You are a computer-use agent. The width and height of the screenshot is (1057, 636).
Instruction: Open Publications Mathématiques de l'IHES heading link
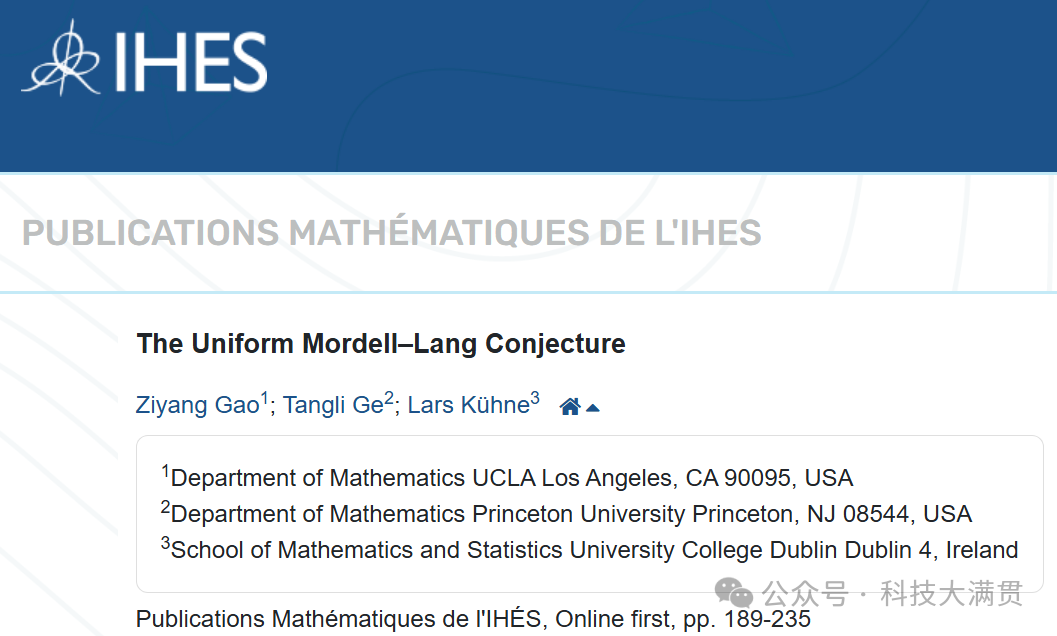[x=391, y=233]
